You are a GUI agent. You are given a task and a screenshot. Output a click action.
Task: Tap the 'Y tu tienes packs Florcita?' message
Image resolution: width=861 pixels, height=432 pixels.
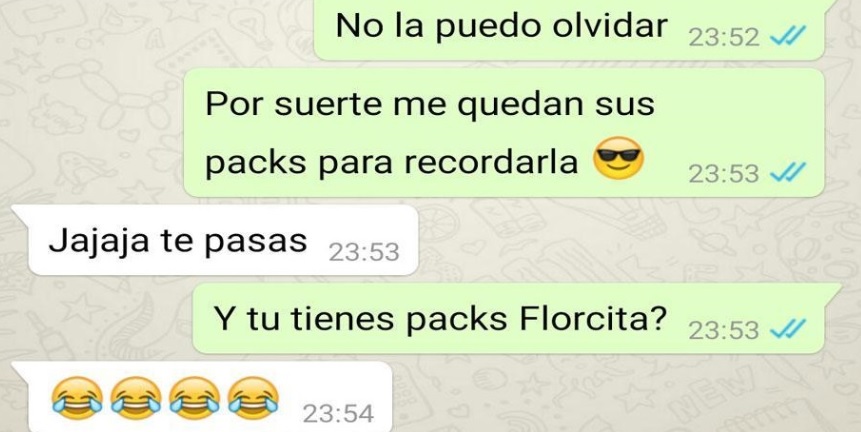tap(508, 318)
